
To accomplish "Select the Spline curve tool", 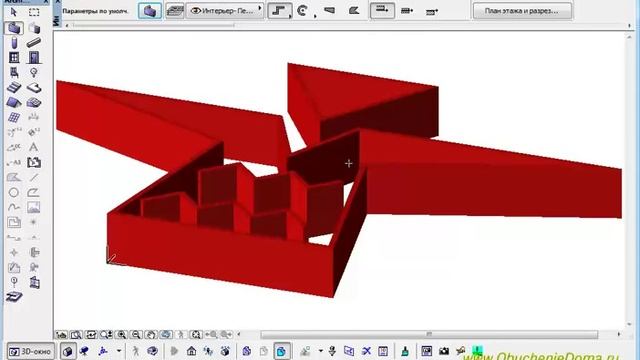I will (x=14, y=207).
